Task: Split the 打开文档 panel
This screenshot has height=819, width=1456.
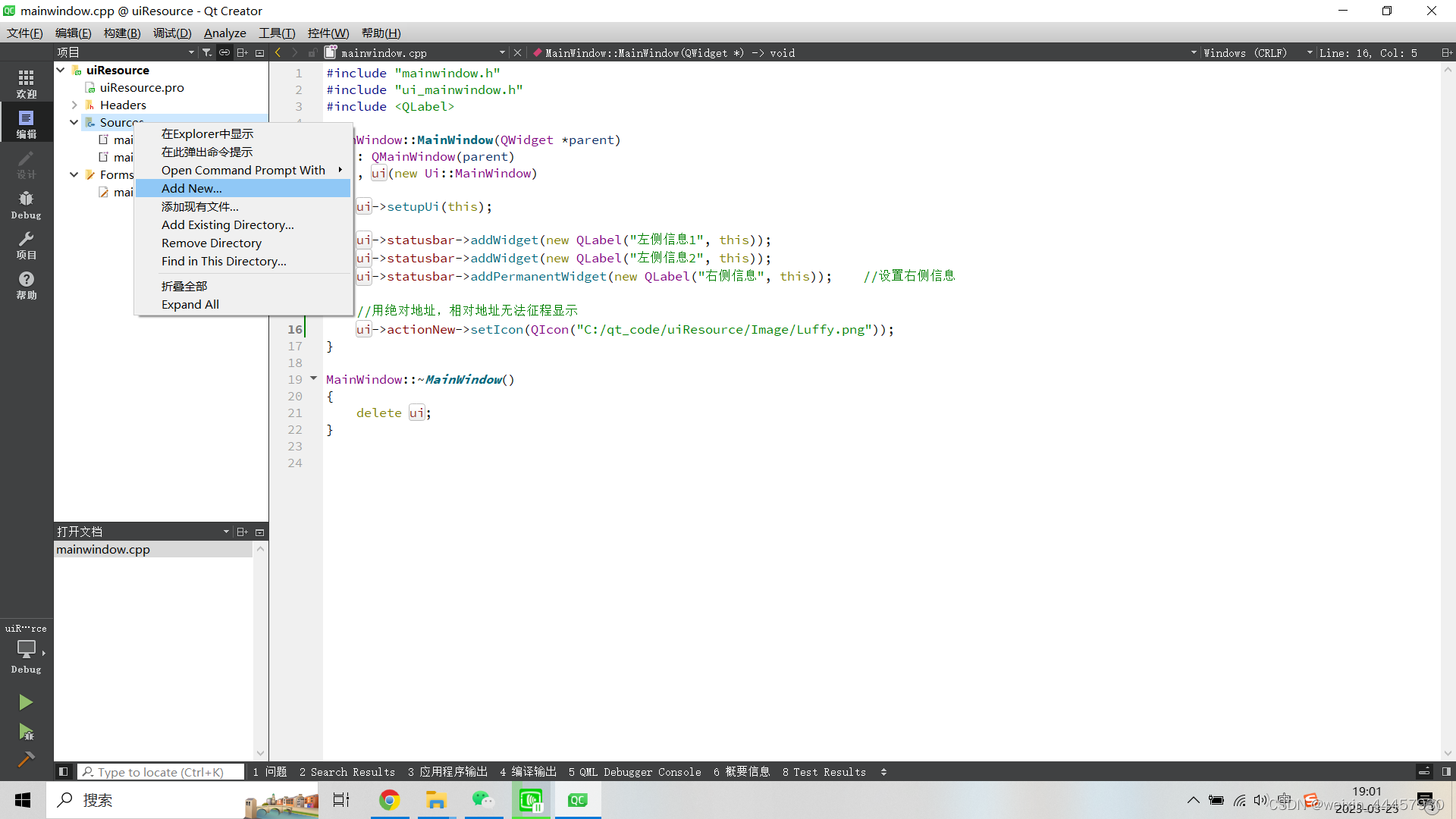Action: click(x=242, y=532)
